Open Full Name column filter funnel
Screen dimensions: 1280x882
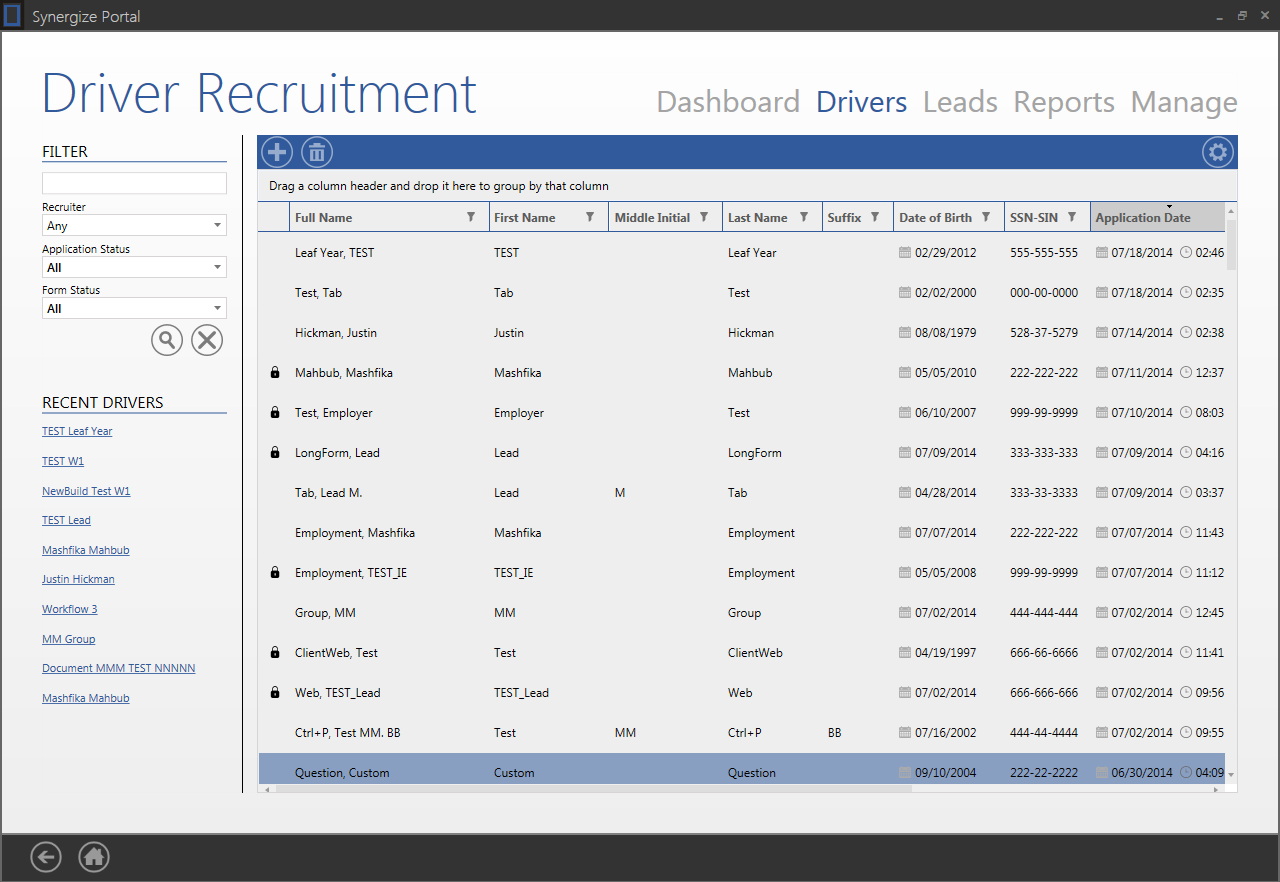(471, 217)
